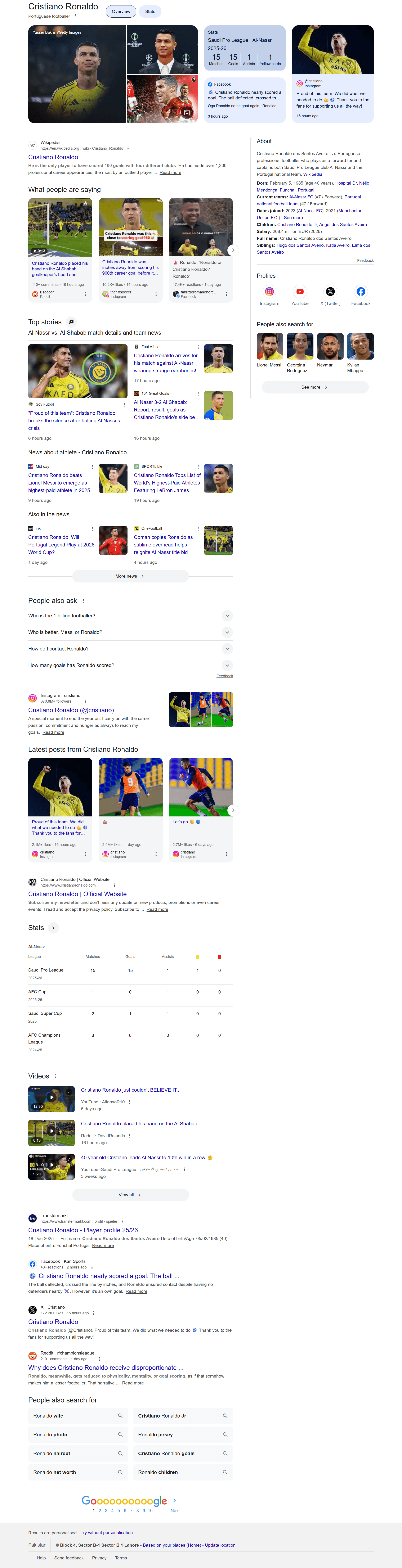The height and width of the screenshot is (1568, 402).
Task: Select the Overview tab
Action: pyautogui.click(x=121, y=12)
